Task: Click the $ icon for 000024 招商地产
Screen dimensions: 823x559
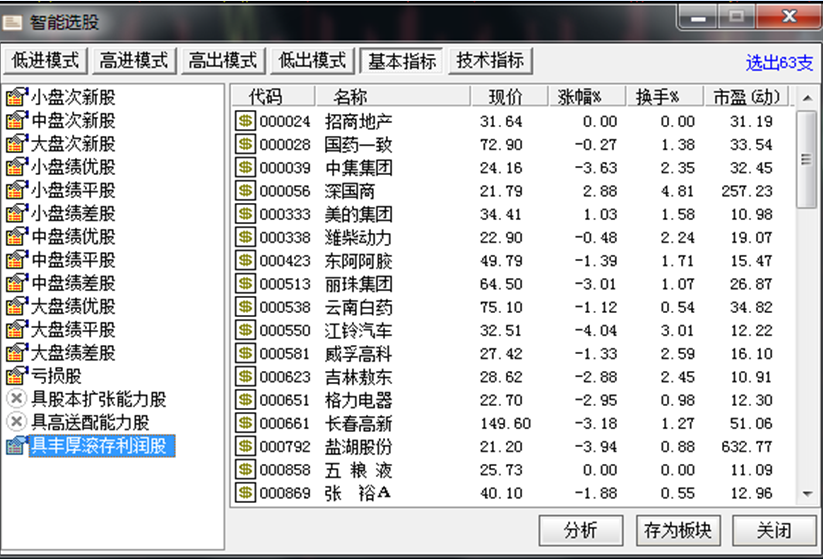Action: [245, 121]
